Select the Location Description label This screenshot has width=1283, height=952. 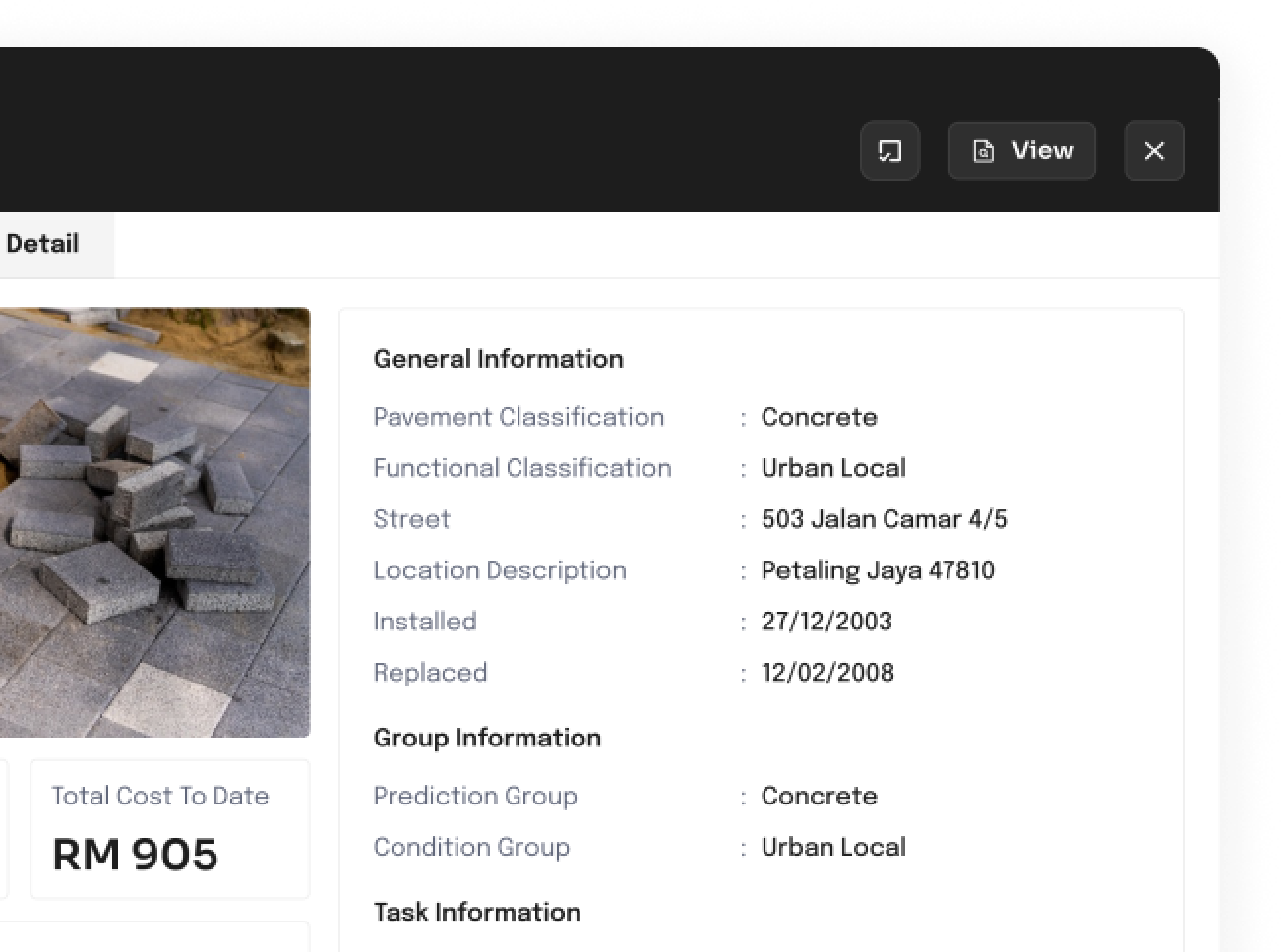click(500, 570)
